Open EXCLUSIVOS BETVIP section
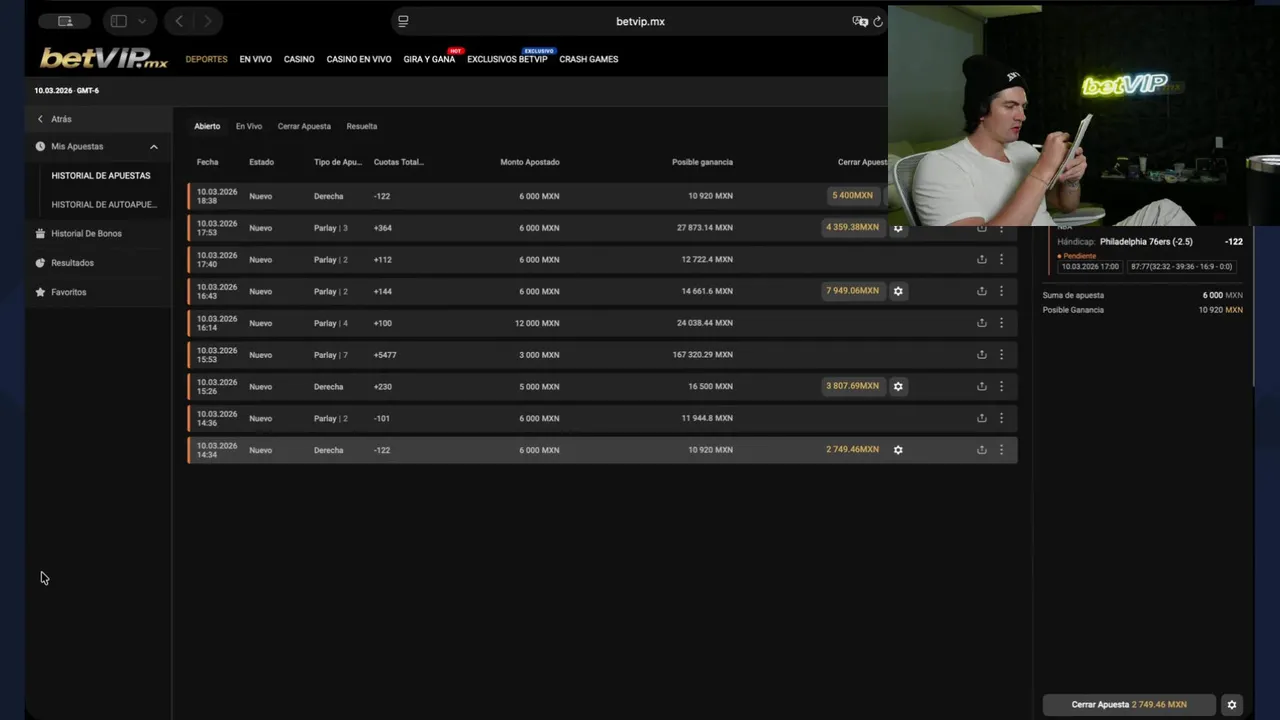The width and height of the screenshot is (1280, 720). [507, 59]
